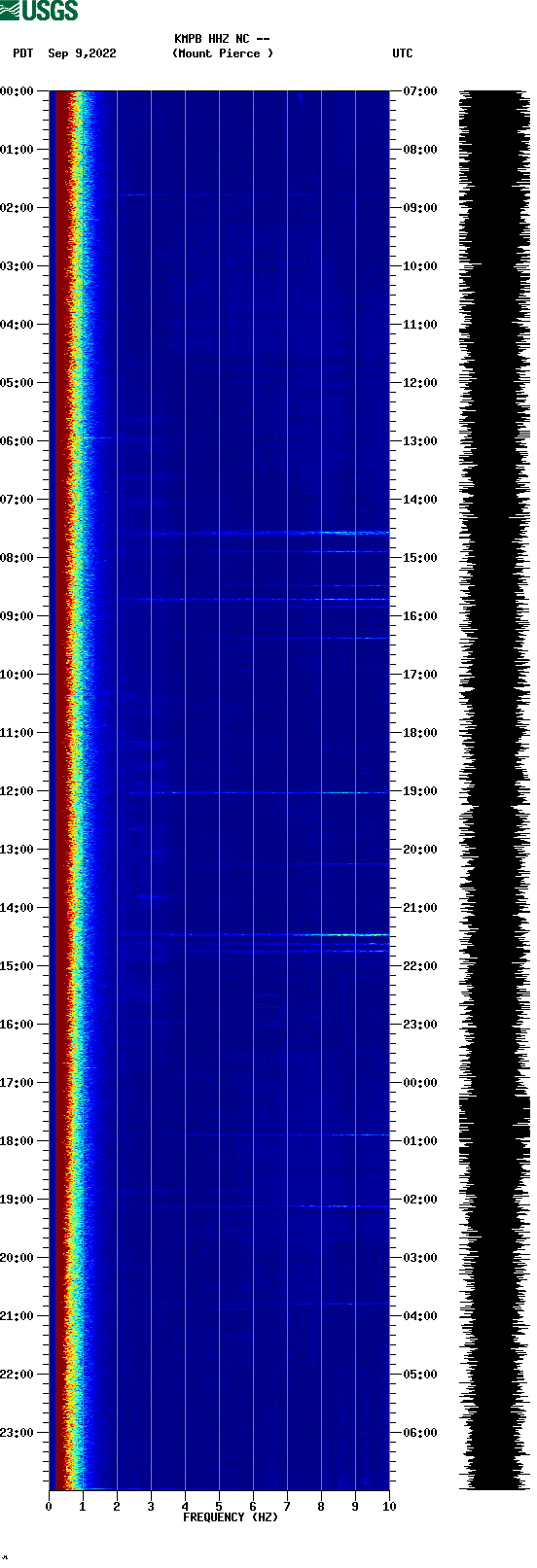Image resolution: width=537 pixels, height=1568 pixels.
Task: Click the frequency axis tick '8'
Action: point(321,1507)
